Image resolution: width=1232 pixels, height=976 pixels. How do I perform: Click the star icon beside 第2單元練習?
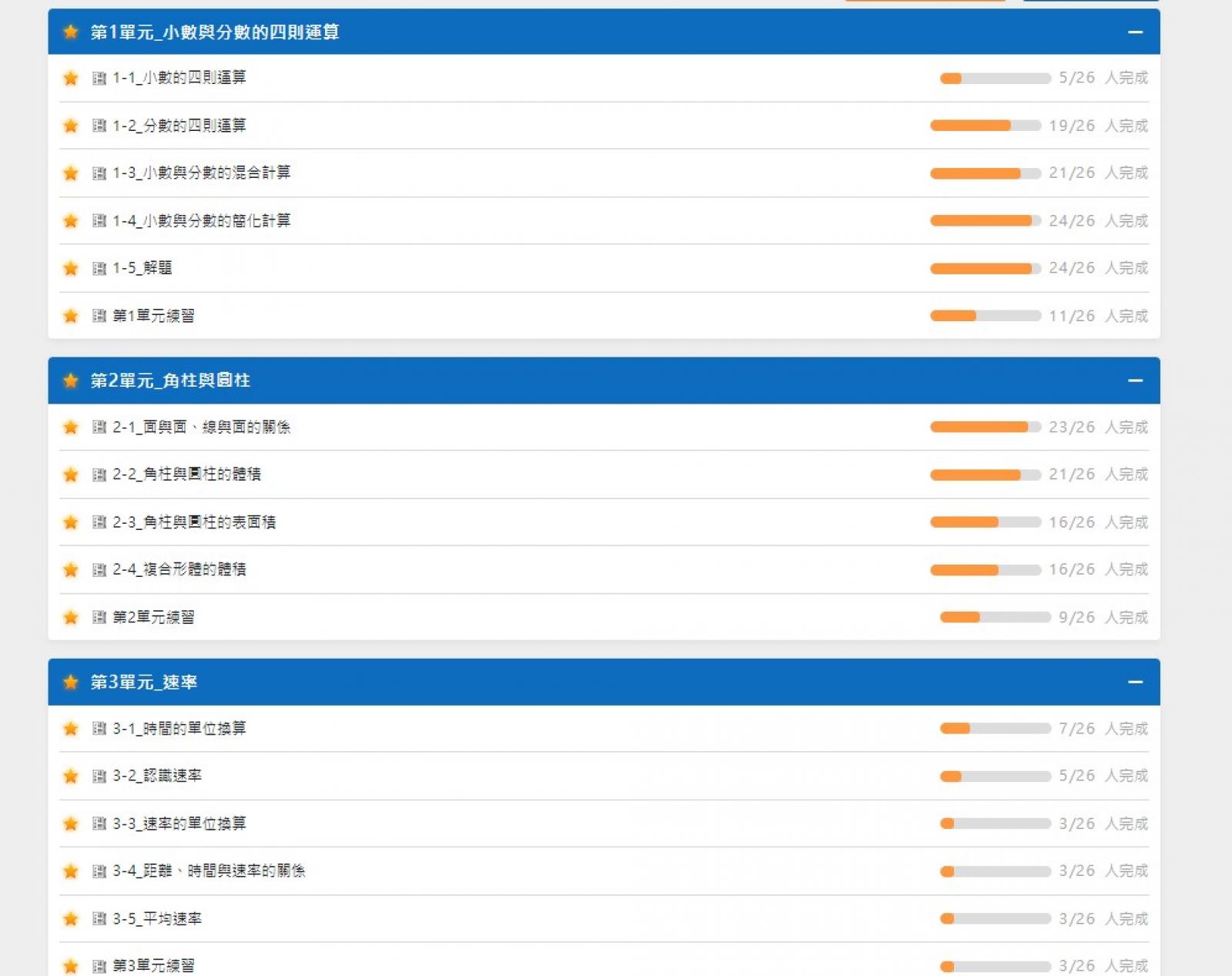click(x=71, y=618)
